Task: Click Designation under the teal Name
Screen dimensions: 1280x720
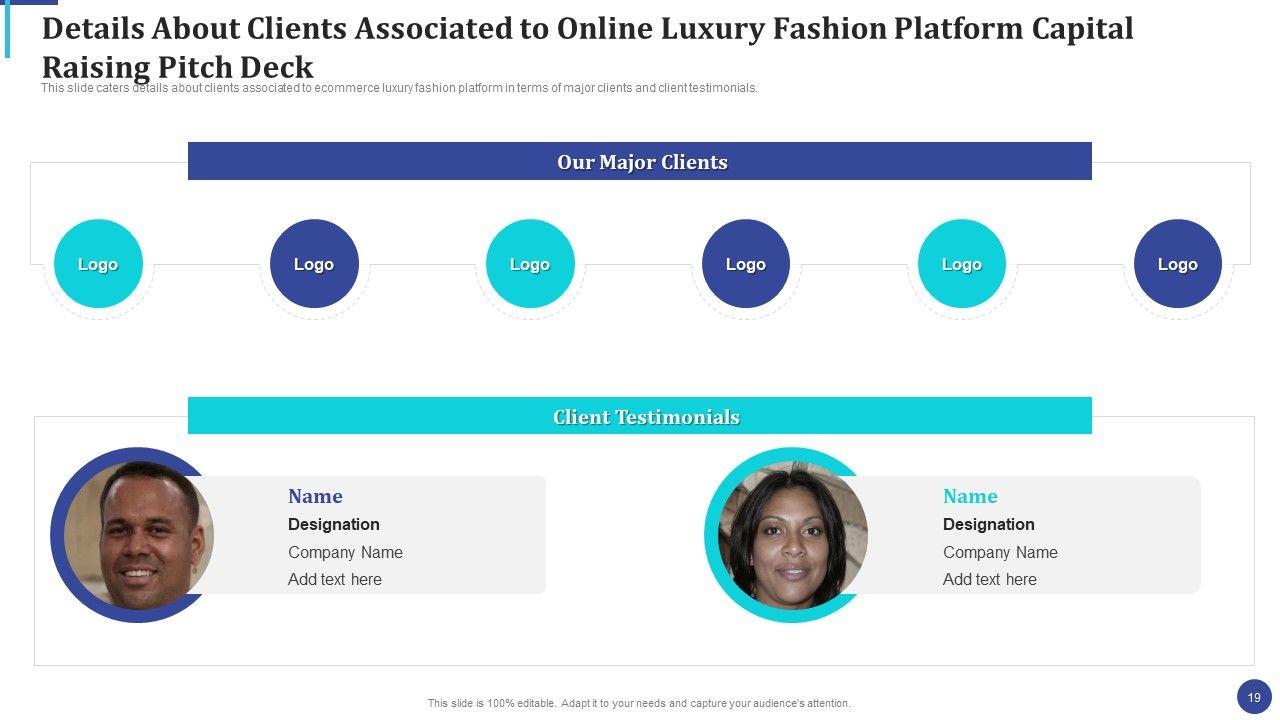Action: click(x=989, y=524)
